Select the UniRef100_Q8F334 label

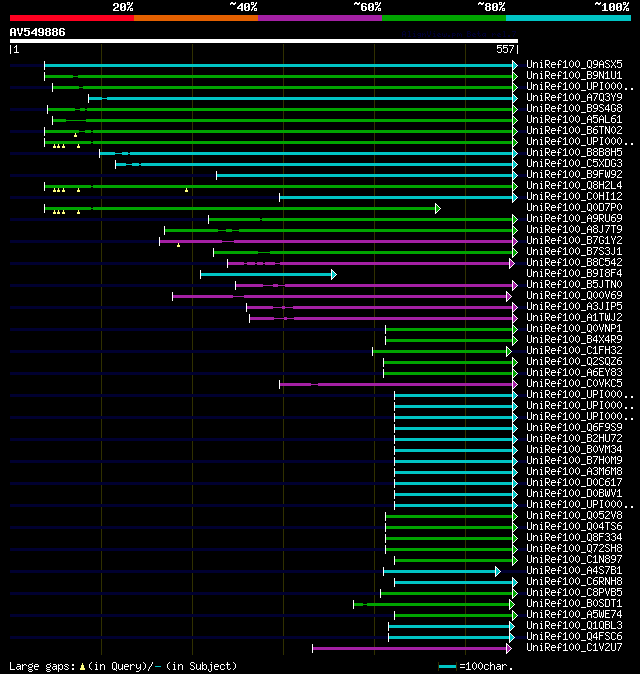pyautogui.click(x=574, y=538)
